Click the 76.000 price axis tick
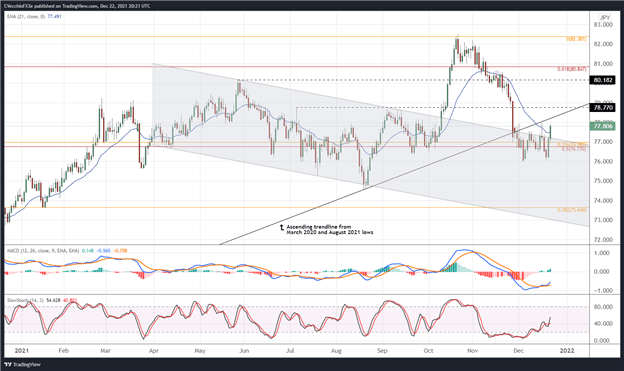The image size is (624, 371). click(603, 162)
